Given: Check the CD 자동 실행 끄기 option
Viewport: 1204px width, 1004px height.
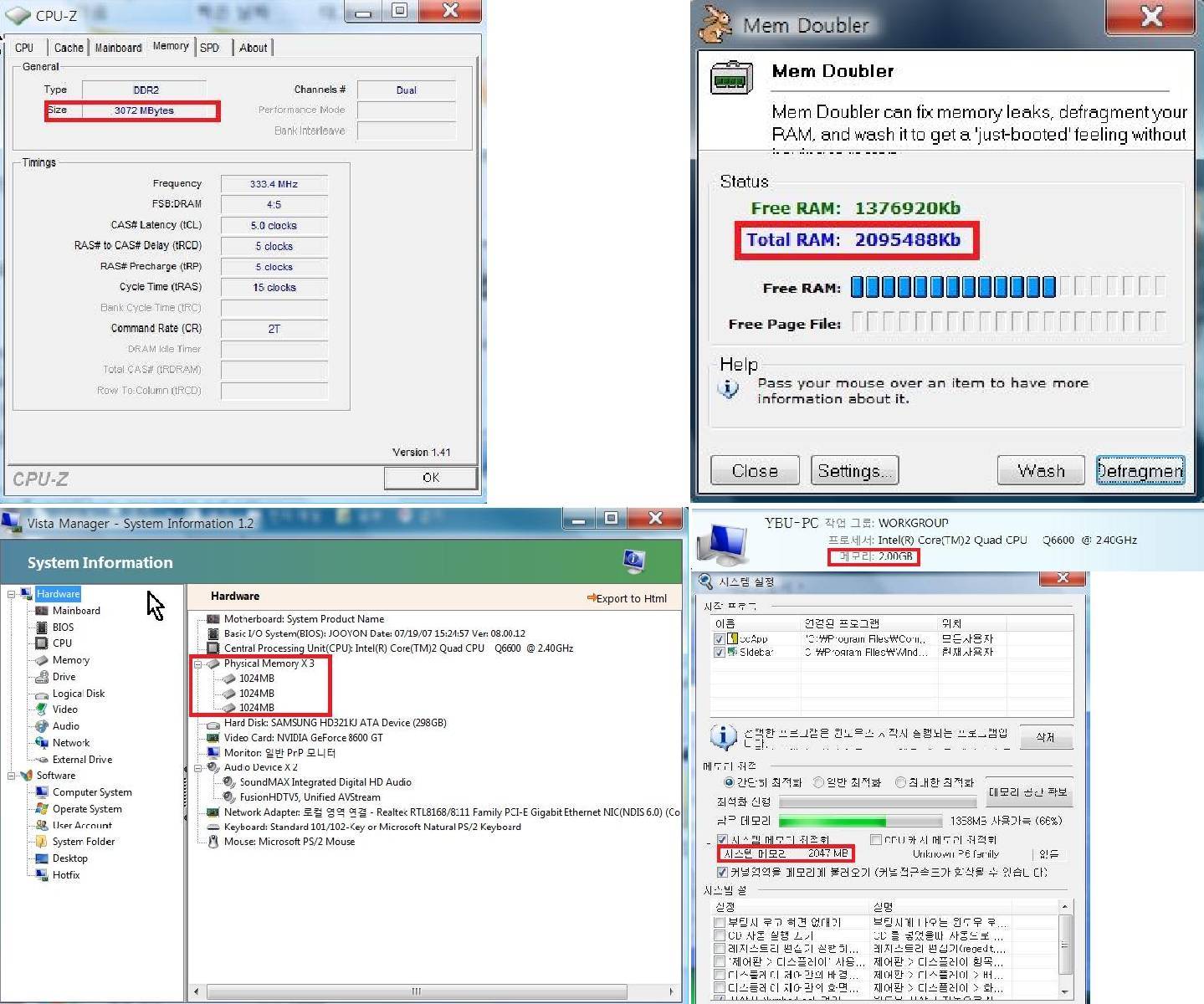Looking at the screenshot, I should (x=720, y=935).
